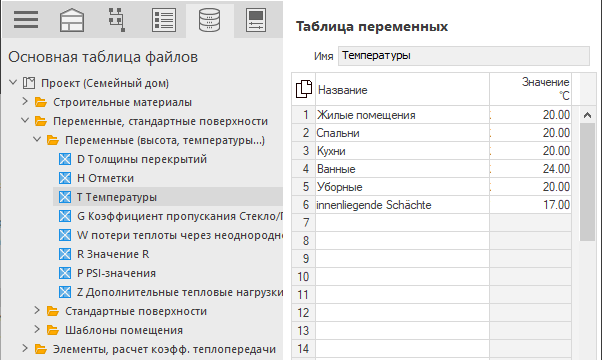Open the list view icon
602x360 pixels.
point(164,20)
